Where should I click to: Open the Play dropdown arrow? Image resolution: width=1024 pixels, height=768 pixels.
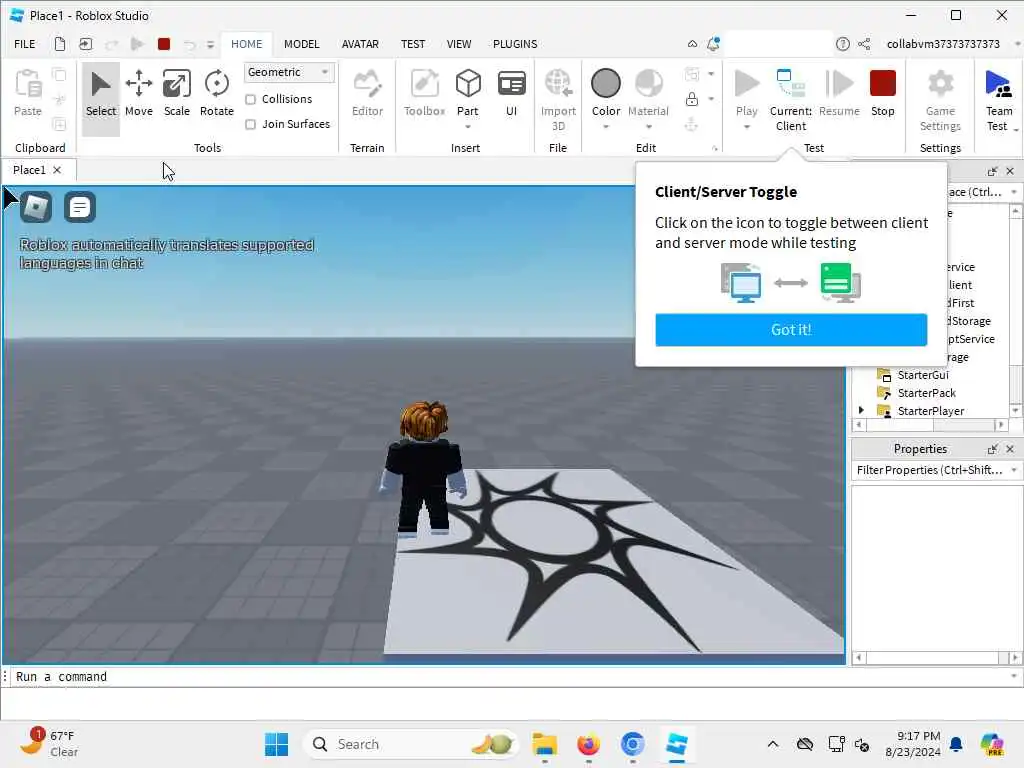[x=746, y=127]
